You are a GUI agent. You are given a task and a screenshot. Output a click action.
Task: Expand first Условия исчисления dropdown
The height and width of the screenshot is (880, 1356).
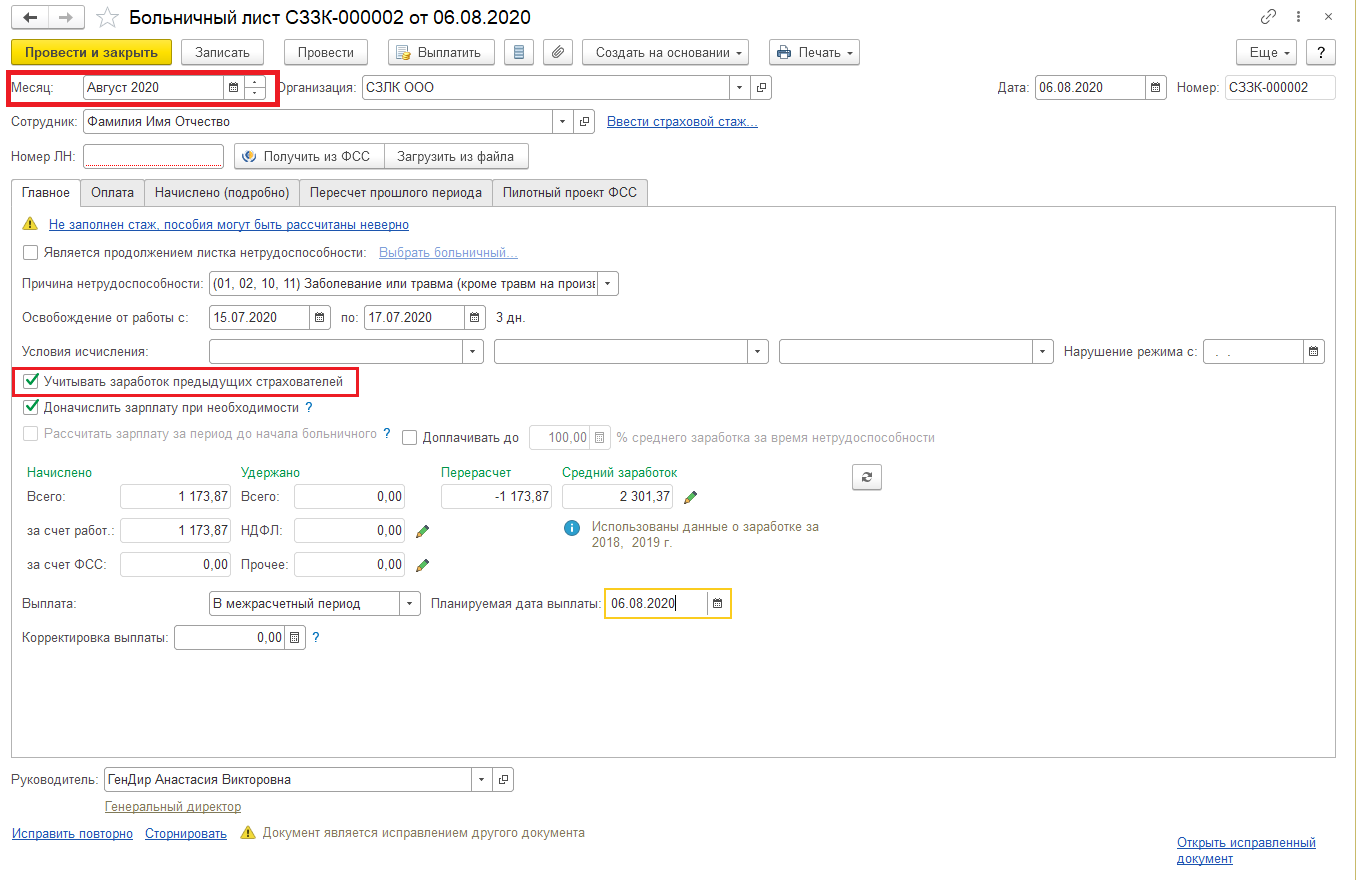[474, 352]
